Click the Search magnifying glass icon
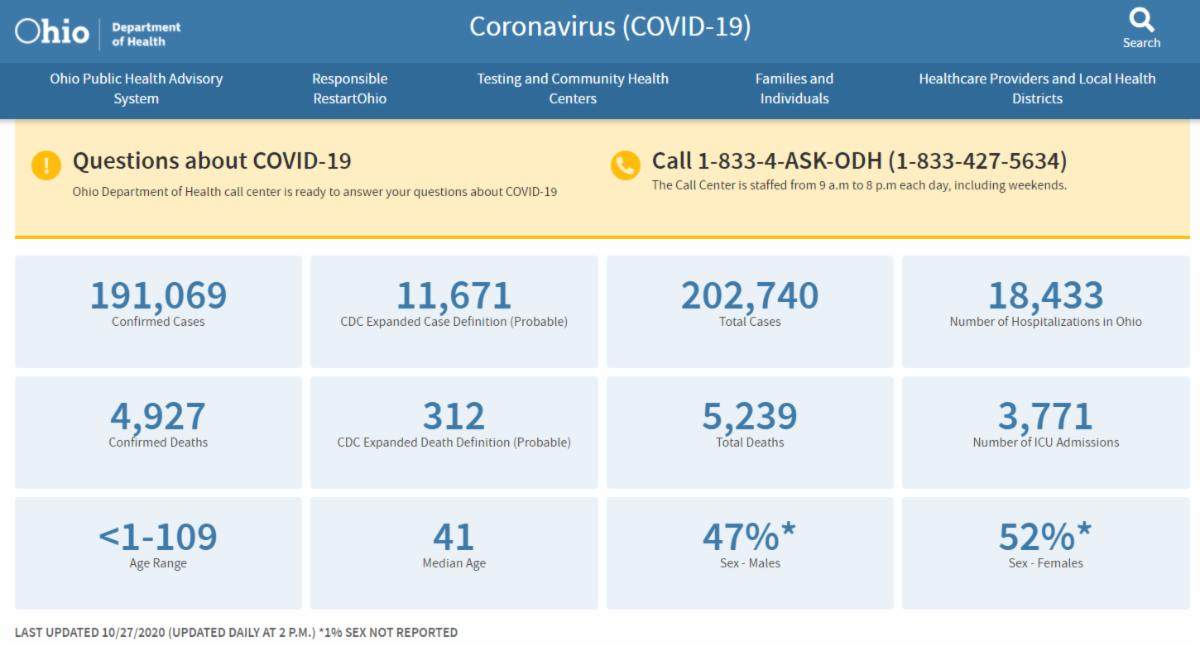 1141,20
